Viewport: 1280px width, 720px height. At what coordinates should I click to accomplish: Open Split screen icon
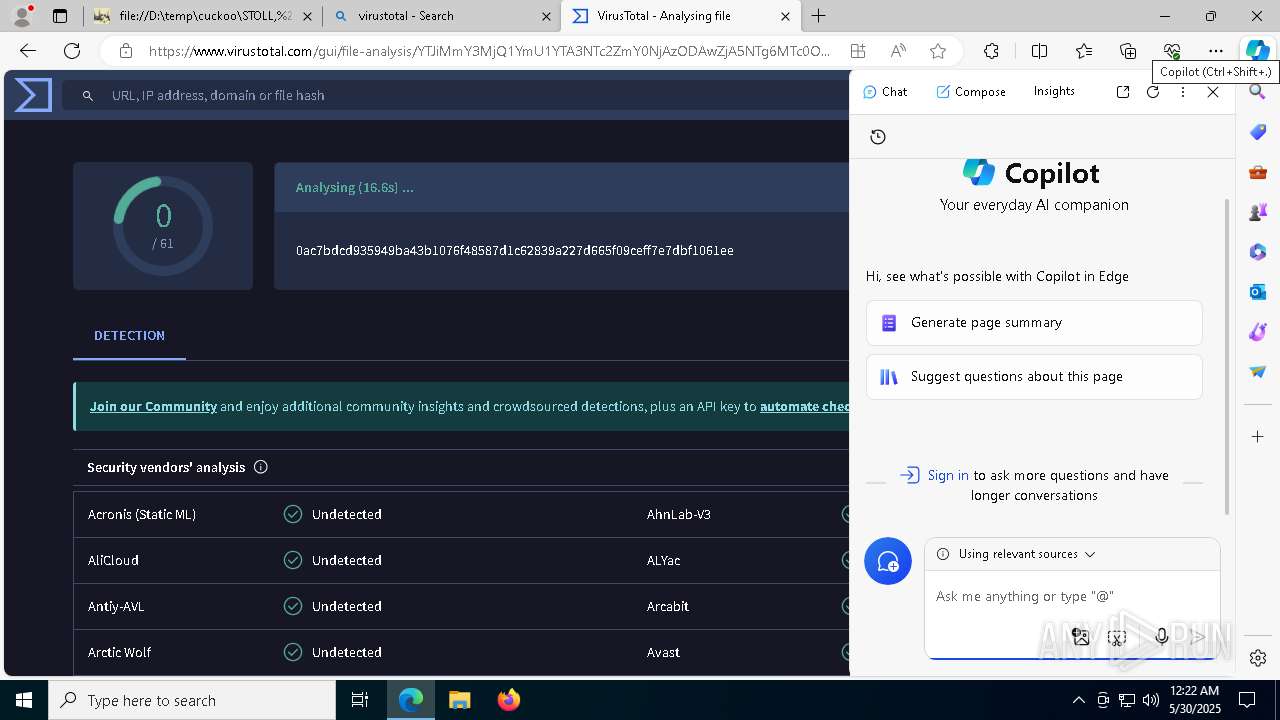tap(1039, 51)
